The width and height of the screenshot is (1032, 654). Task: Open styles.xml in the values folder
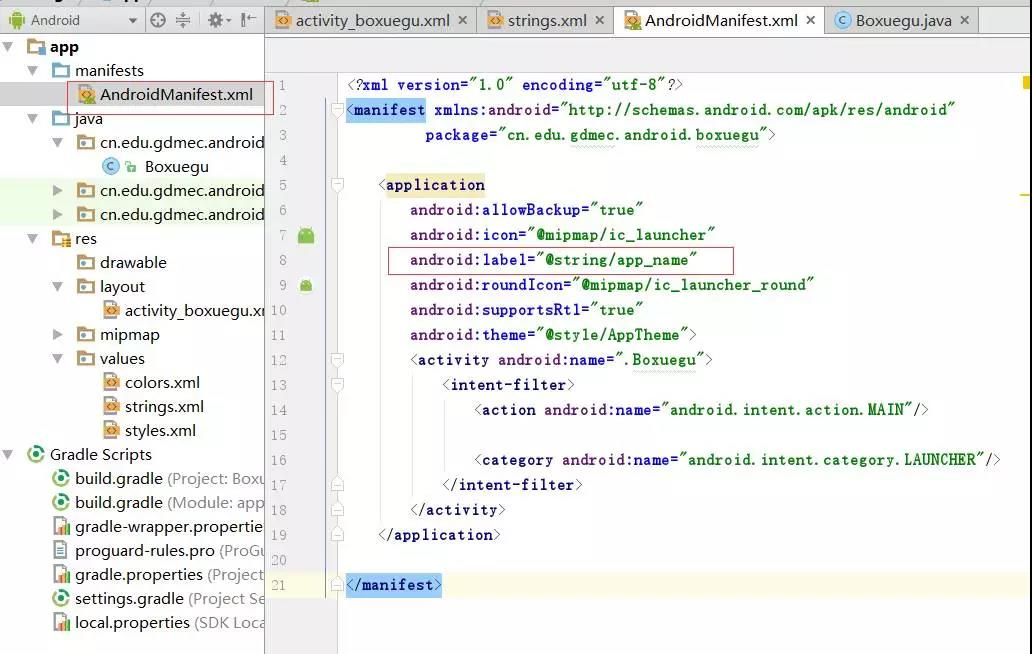tap(160, 430)
